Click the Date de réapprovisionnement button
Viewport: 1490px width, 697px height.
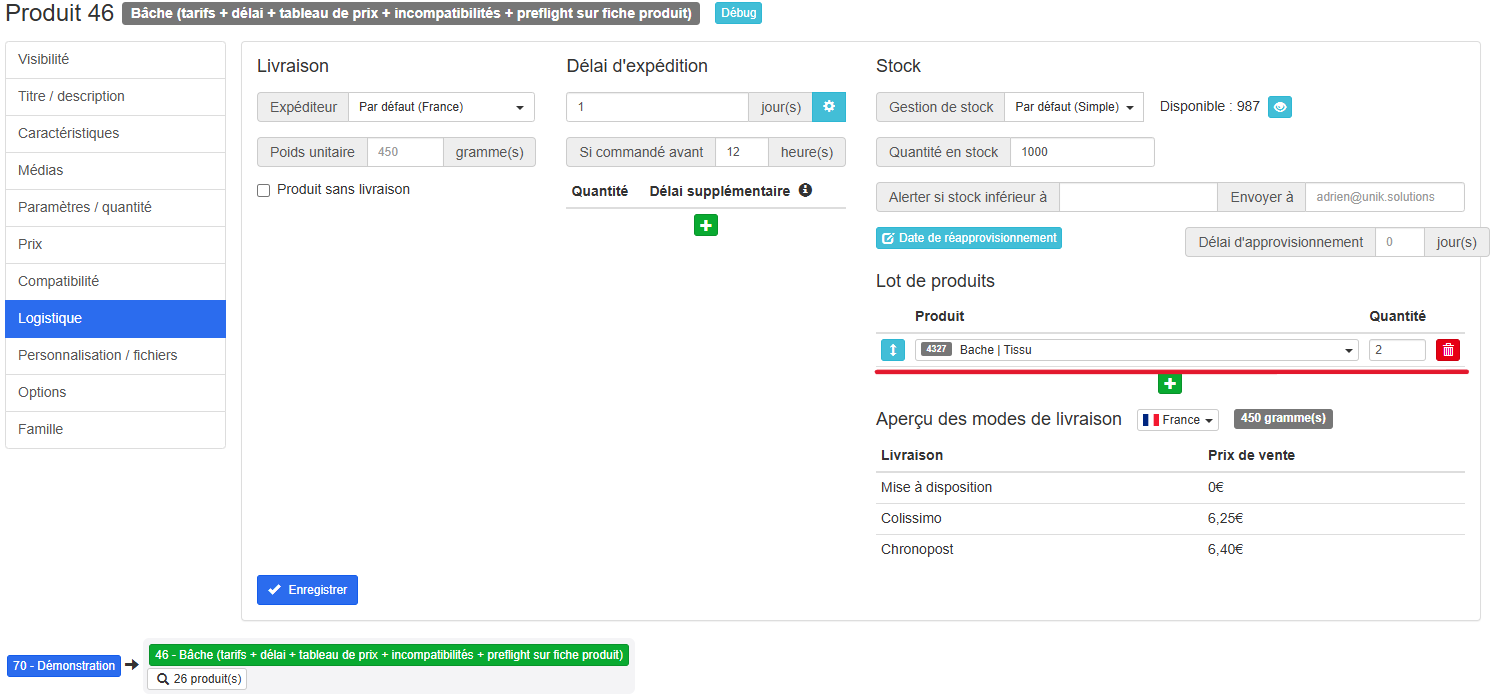coord(968,238)
